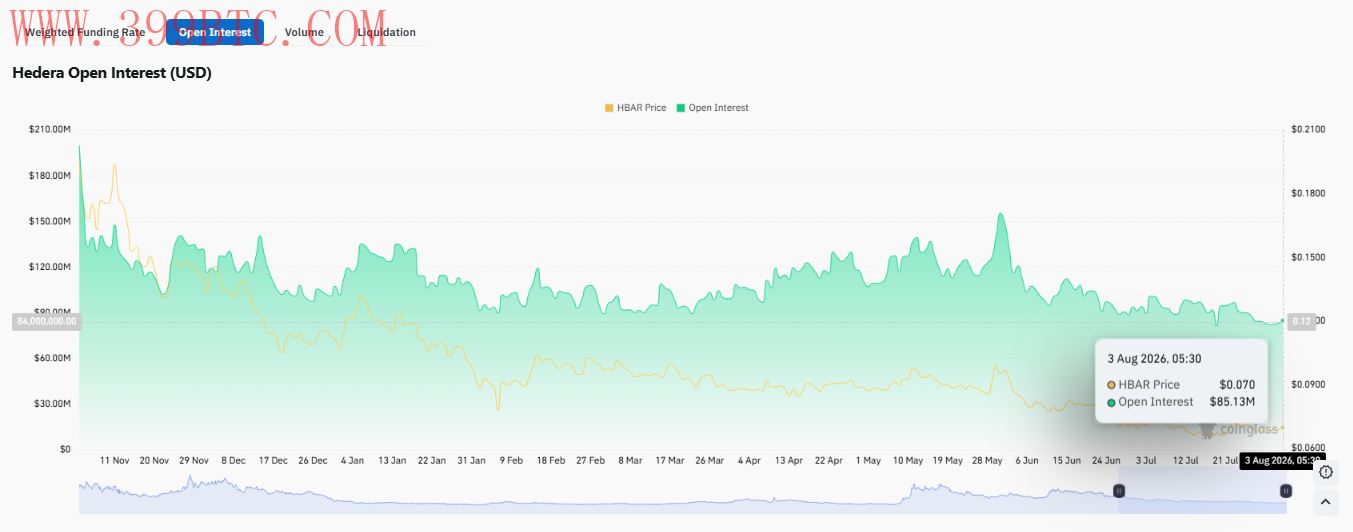Click the $0.070 HBAR Price tooltip value
Viewport: 1353px width, 532px height.
[1237, 384]
